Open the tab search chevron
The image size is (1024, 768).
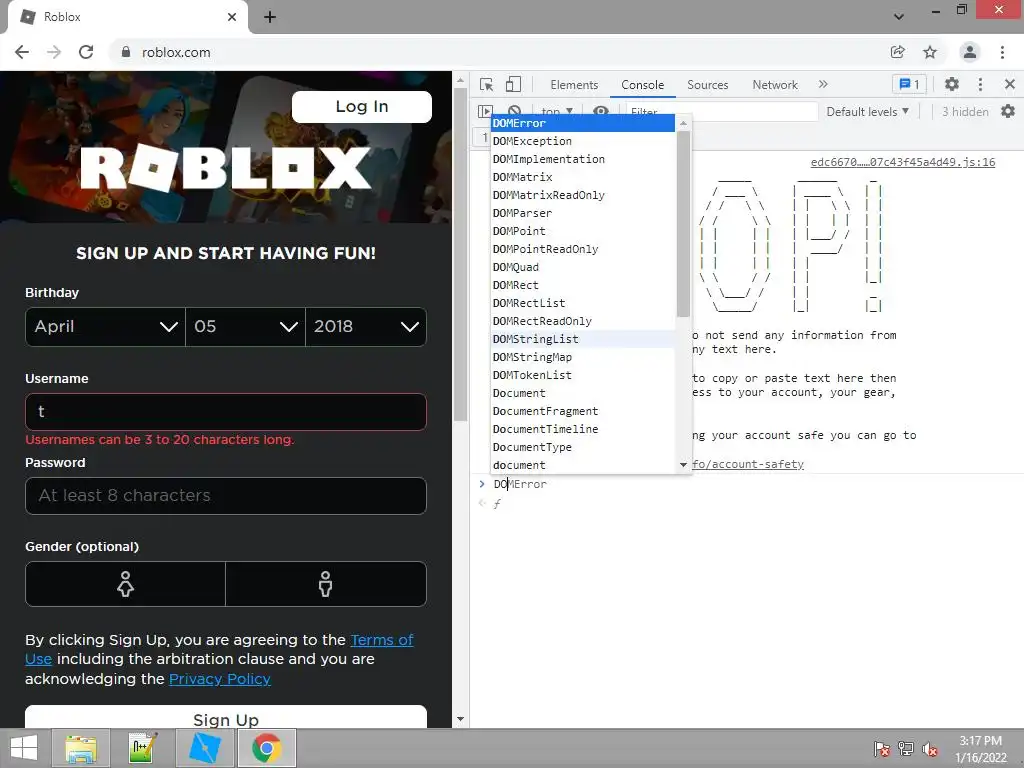pyautogui.click(x=899, y=17)
